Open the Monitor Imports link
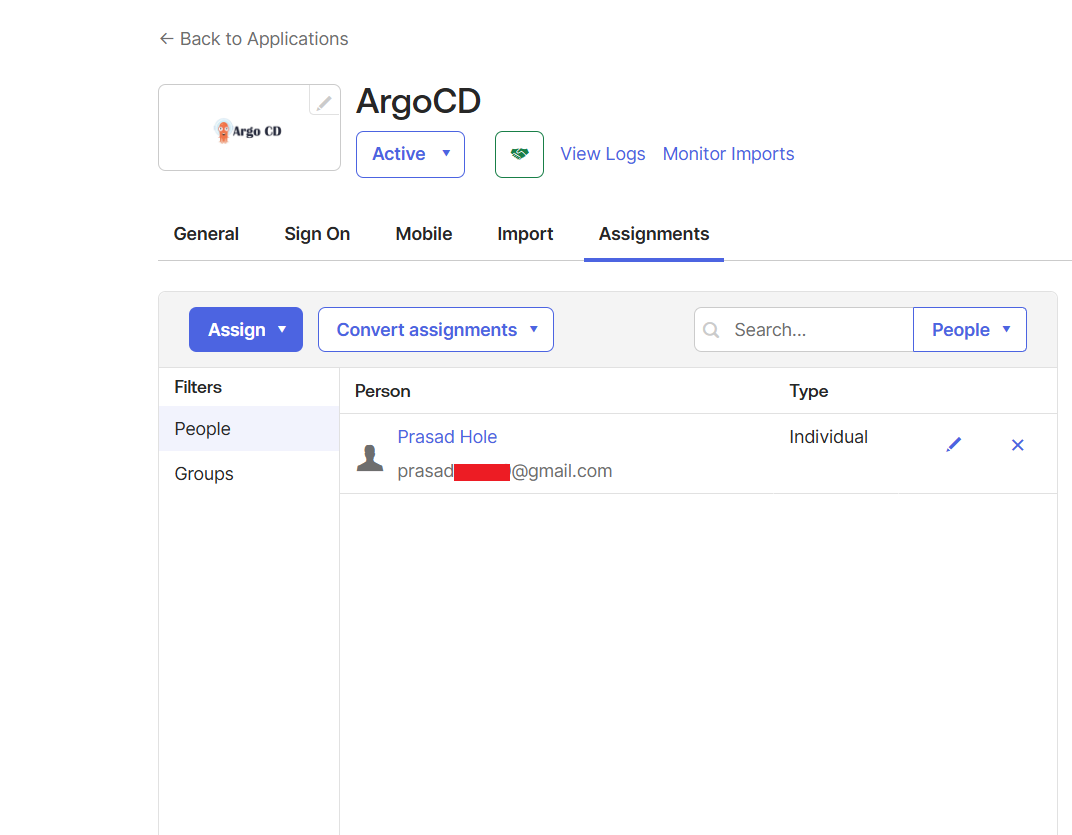 (728, 154)
